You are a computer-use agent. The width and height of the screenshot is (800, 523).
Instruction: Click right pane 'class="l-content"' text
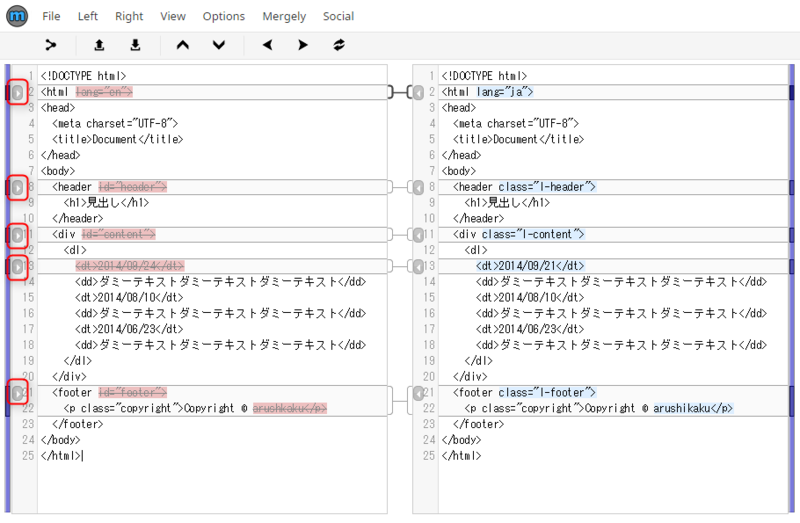533,234
